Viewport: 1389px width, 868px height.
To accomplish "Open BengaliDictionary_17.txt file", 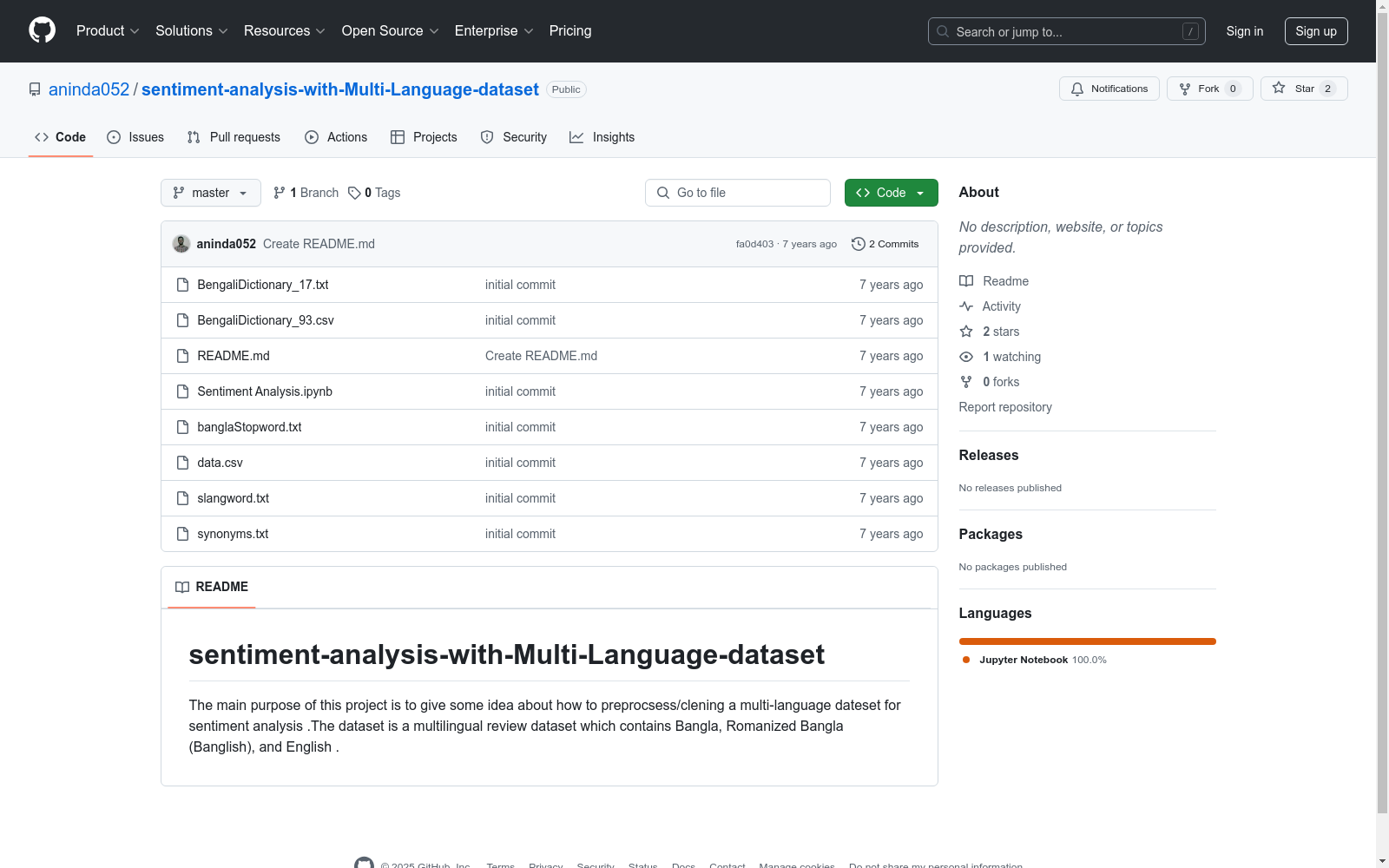I will 263,285.
